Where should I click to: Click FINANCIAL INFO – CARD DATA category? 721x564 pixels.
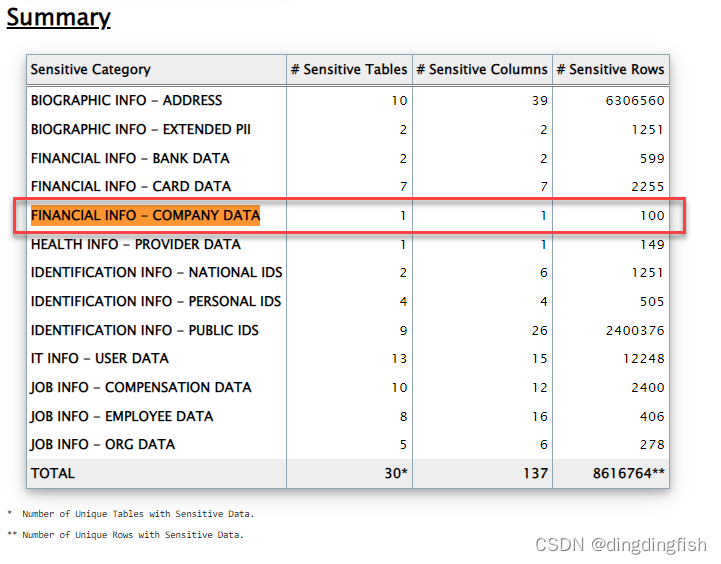point(131,186)
